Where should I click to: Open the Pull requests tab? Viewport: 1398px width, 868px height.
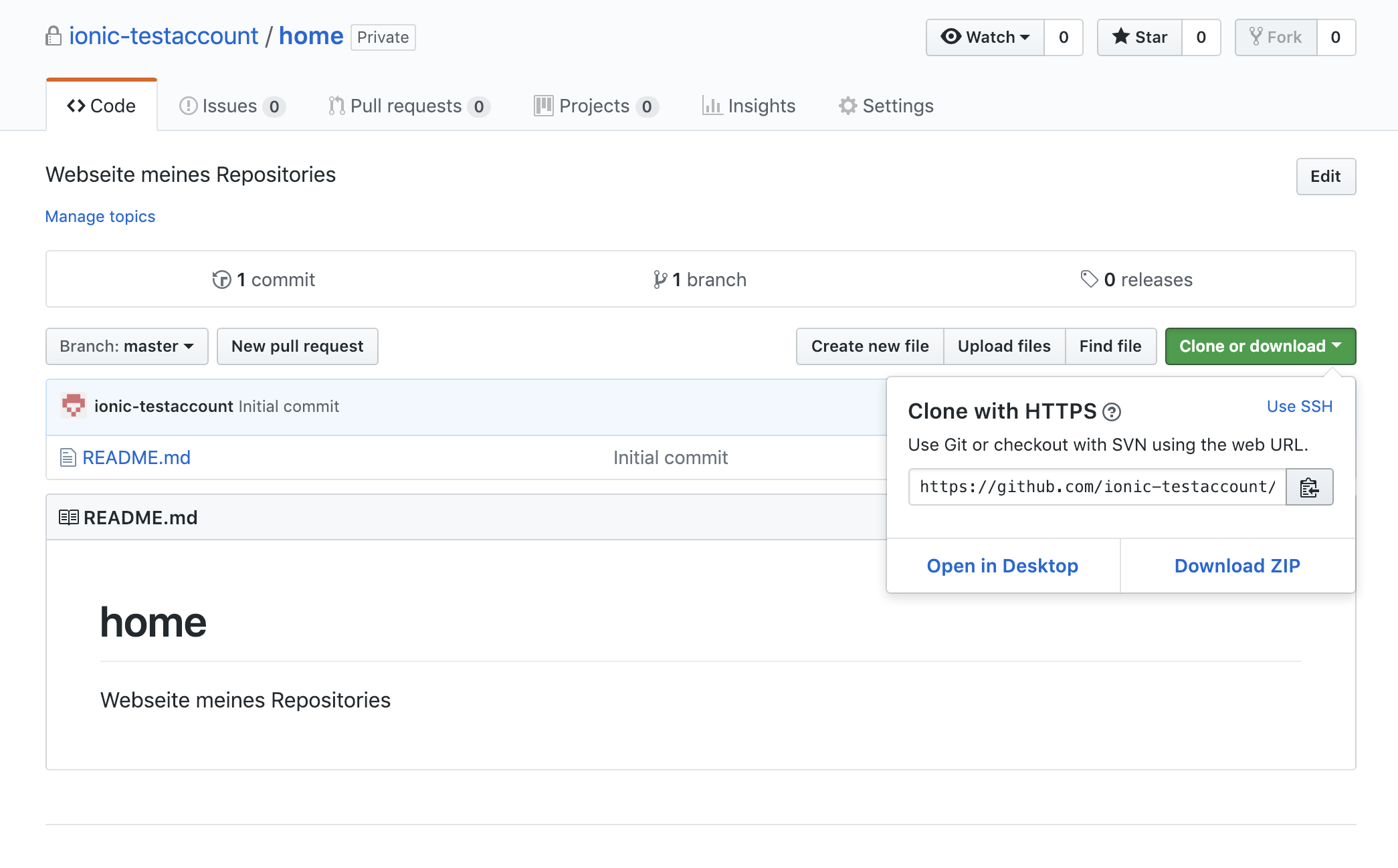[406, 105]
